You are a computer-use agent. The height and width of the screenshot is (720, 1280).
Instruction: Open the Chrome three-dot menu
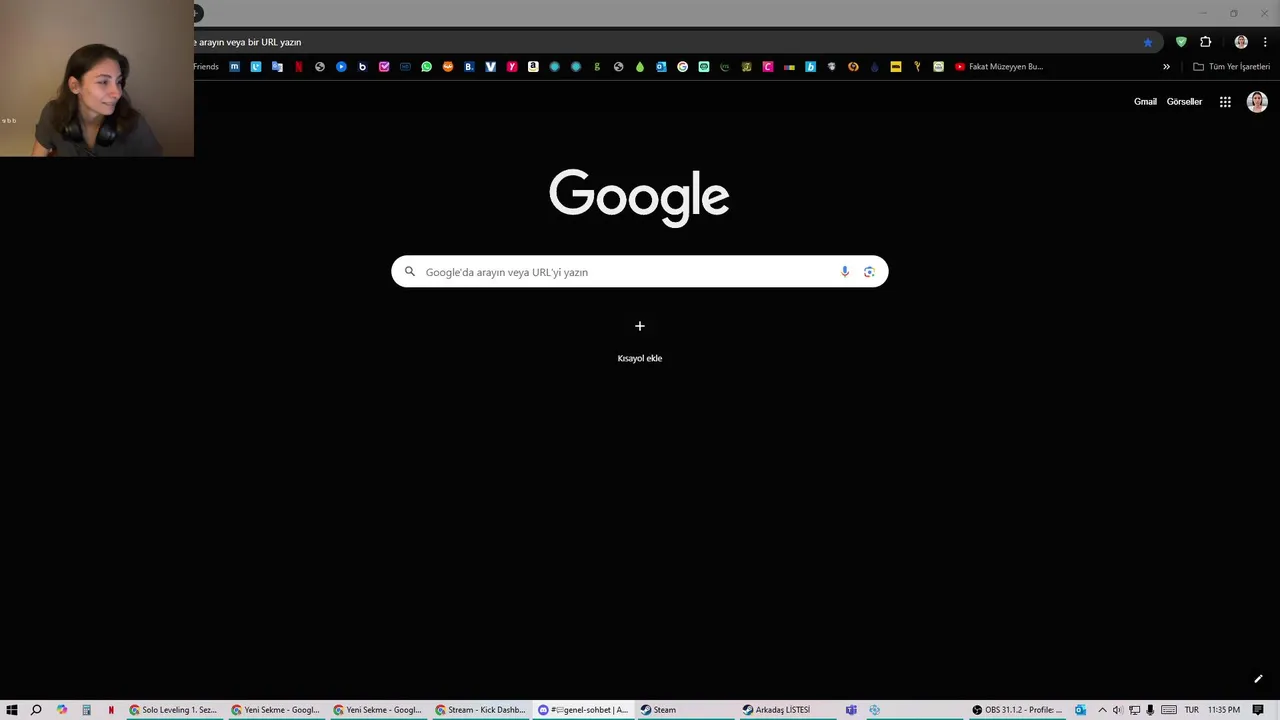tap(1265, 42)
